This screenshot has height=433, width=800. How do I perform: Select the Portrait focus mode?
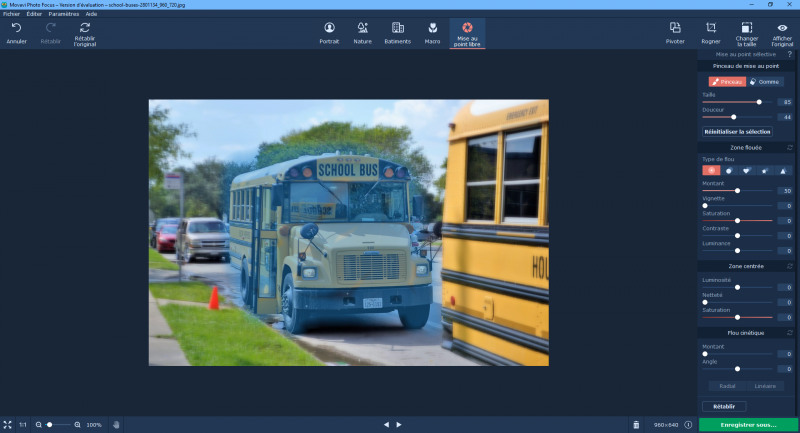[x=329, y=32]
